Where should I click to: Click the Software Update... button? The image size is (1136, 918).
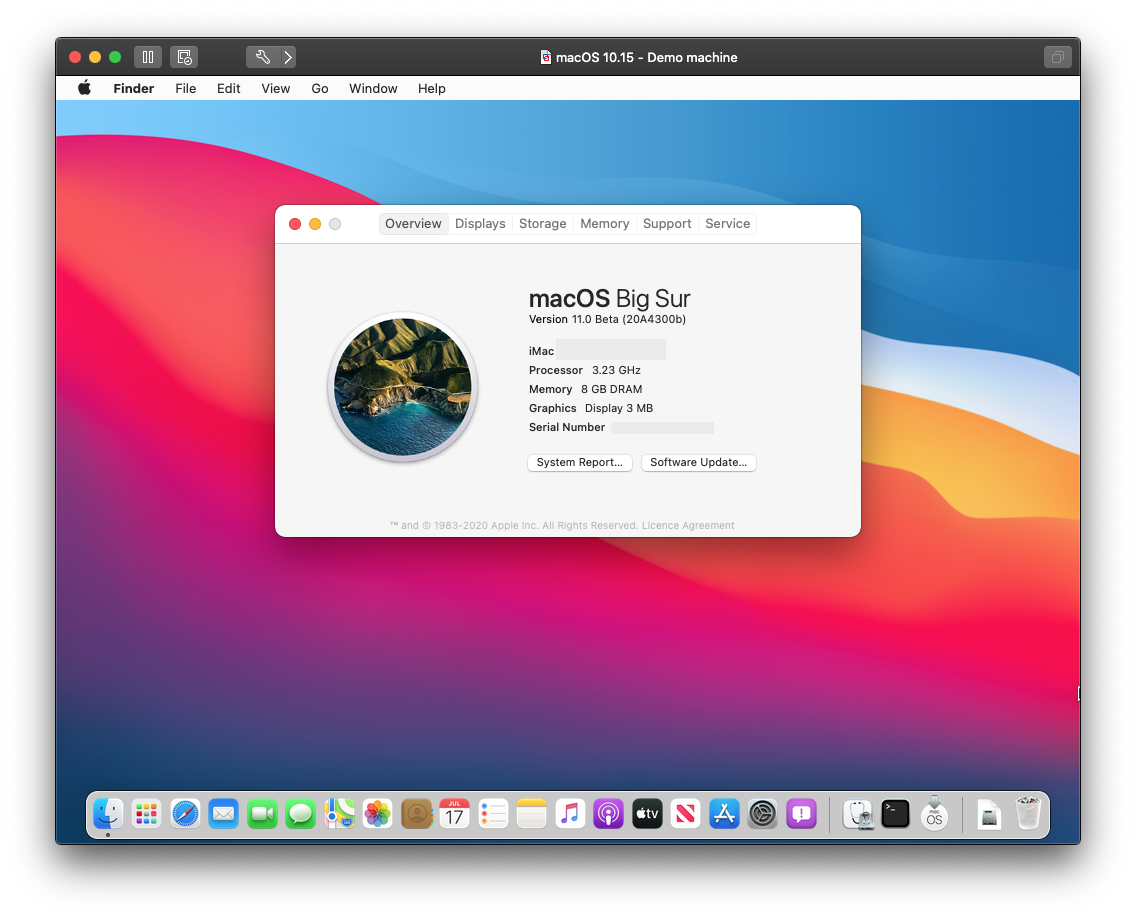pyautogui.click(x=698, y=462)
